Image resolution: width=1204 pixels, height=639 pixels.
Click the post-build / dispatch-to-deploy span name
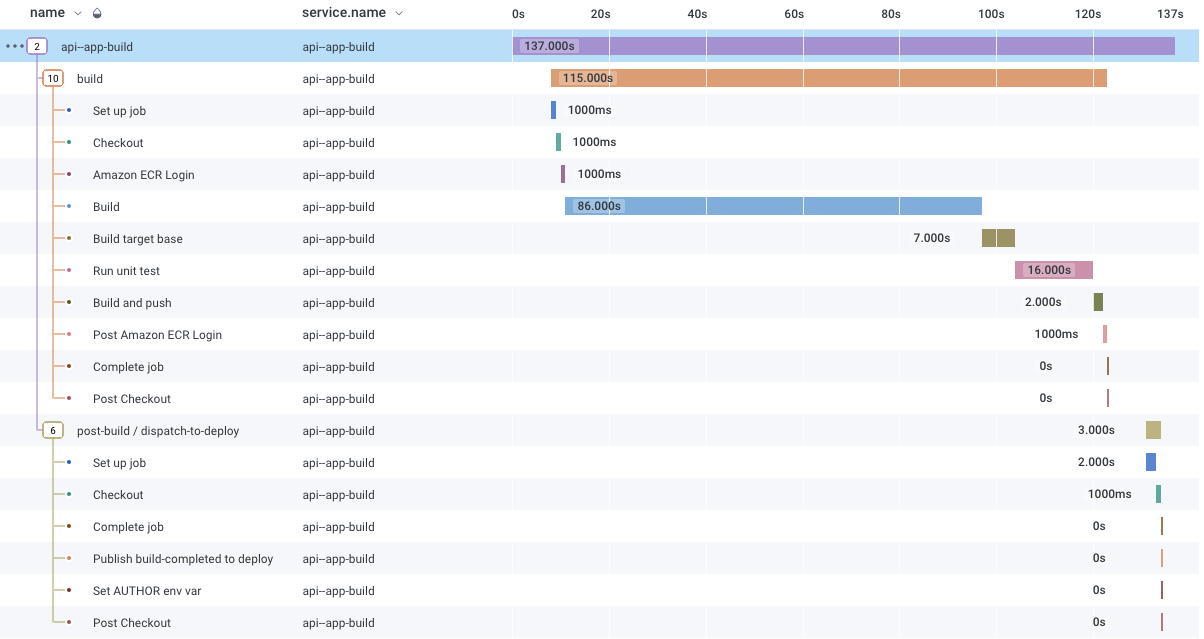[158, 431]
